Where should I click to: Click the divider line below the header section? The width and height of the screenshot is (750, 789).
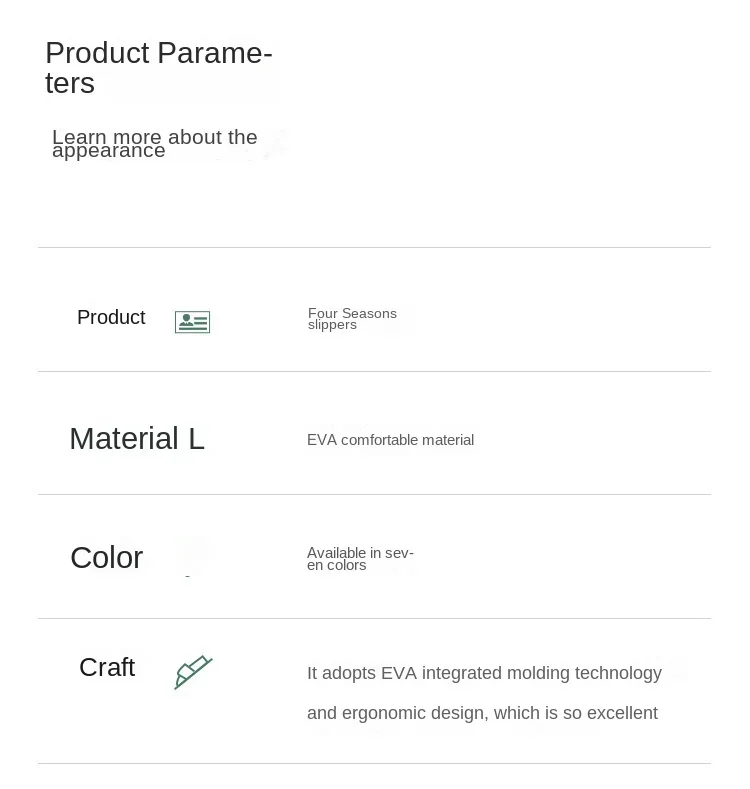pyautogui.click(x=374, y=247)
